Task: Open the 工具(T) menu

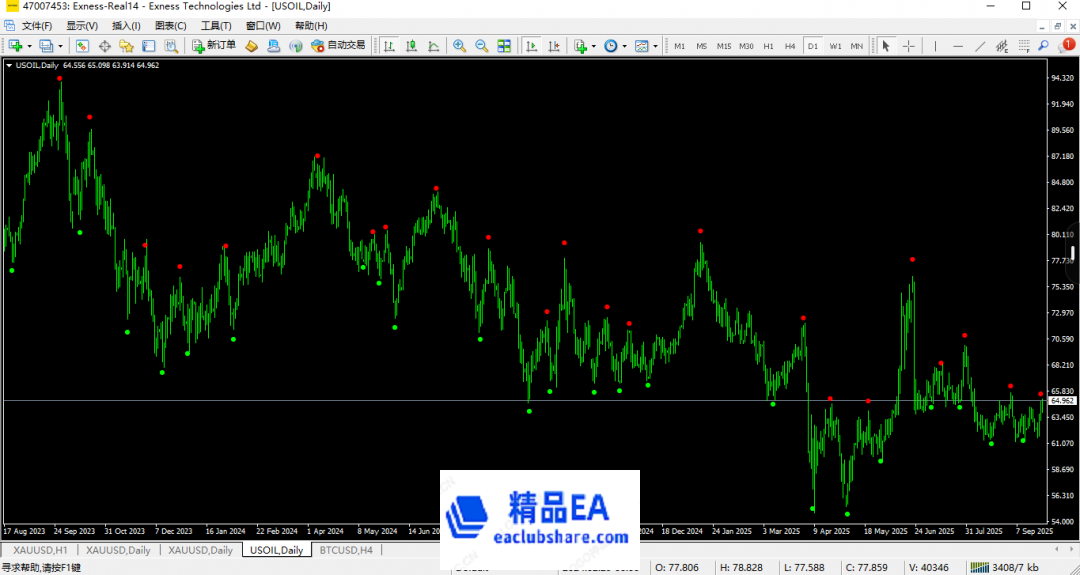Action: pos(216,25)
